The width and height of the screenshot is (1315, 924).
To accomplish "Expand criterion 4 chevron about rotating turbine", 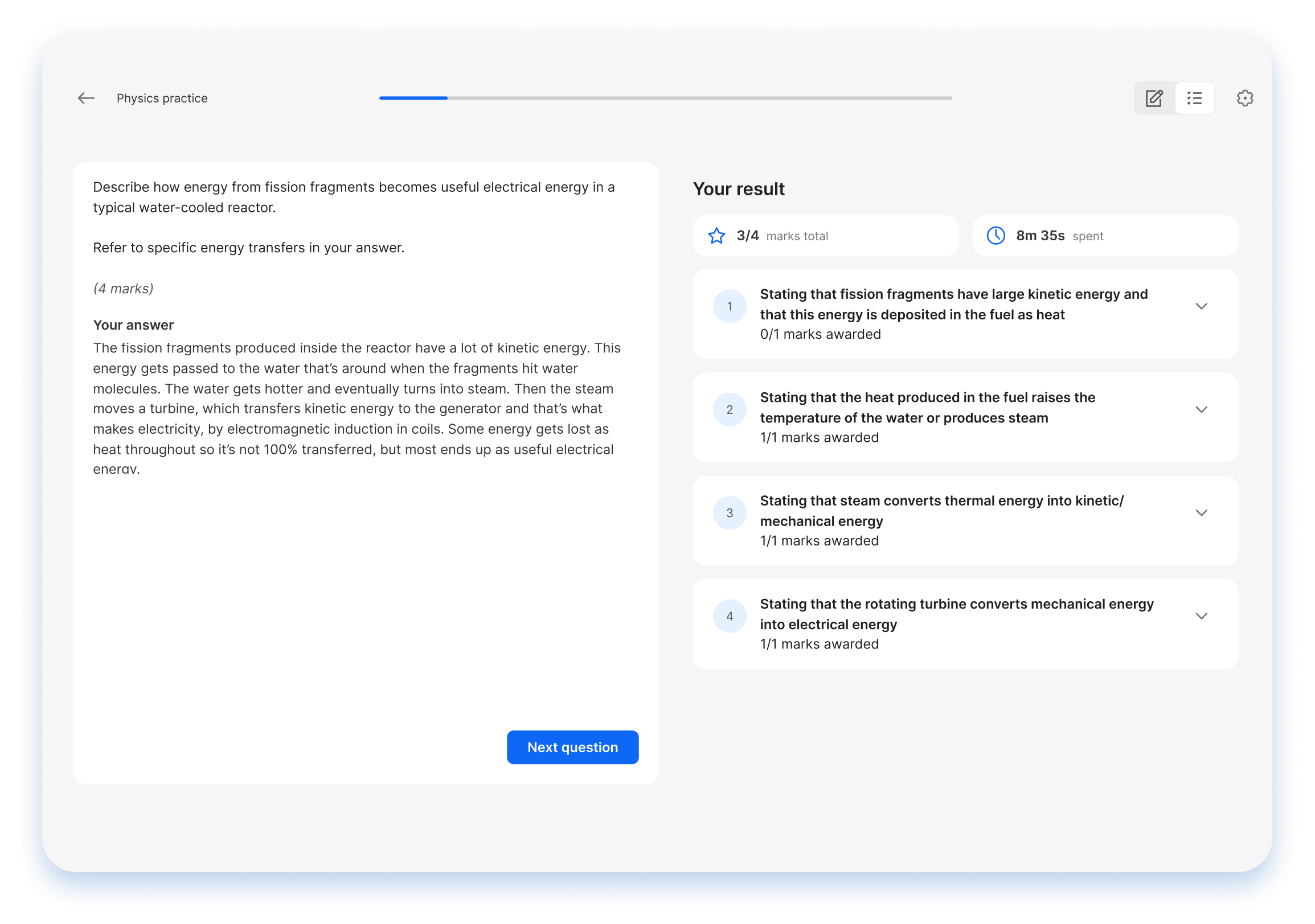I will [x=1201, y=617].
